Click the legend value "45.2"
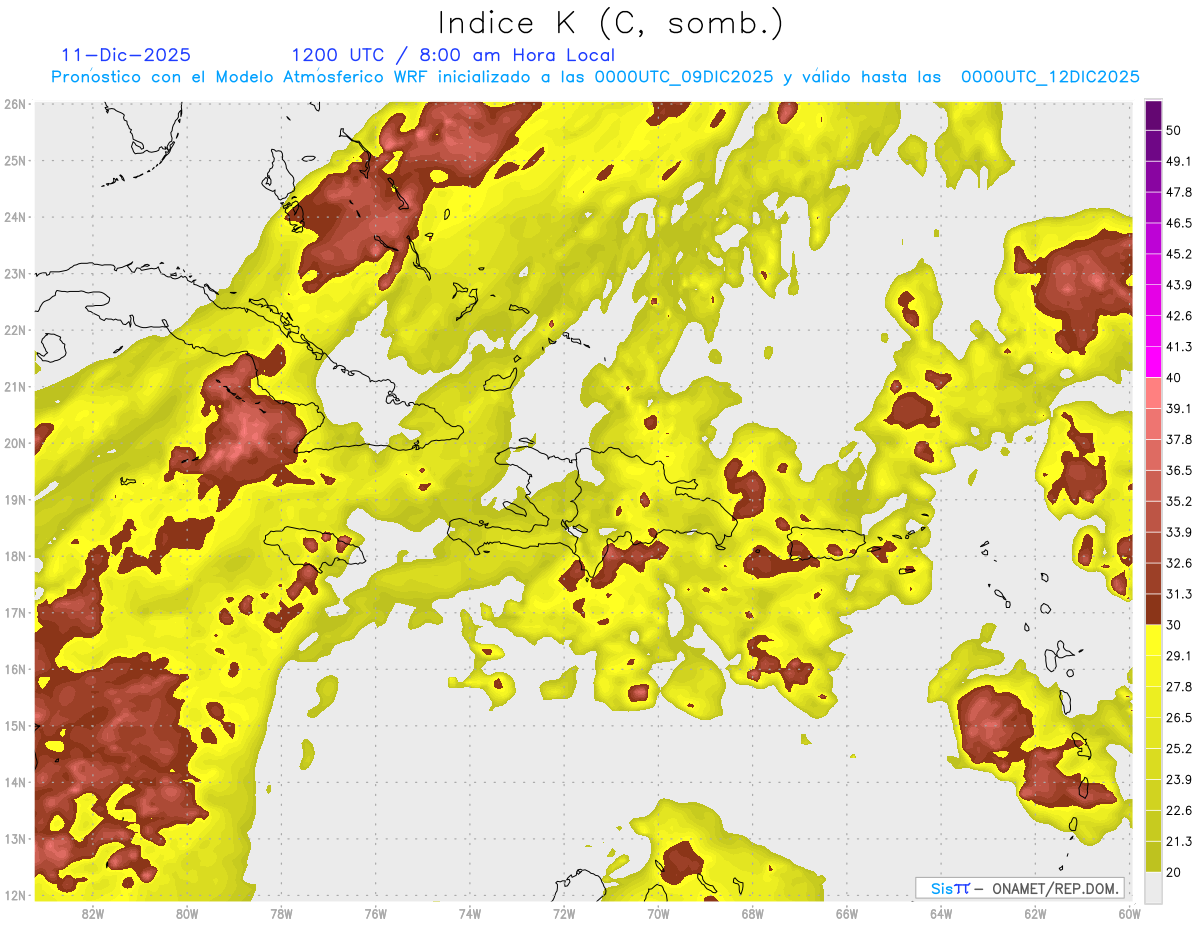 1179,254
